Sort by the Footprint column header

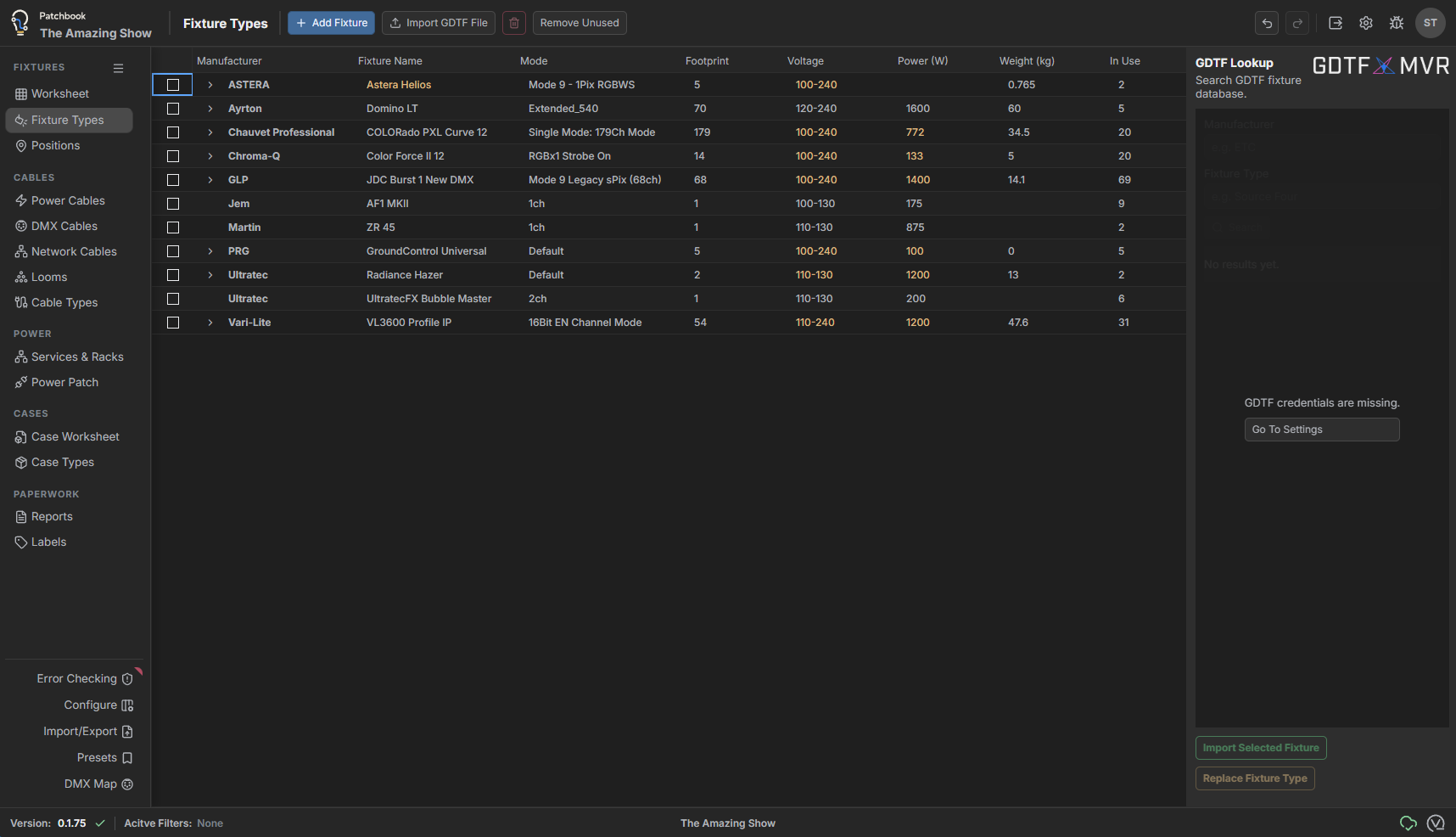tap(707, 61)
